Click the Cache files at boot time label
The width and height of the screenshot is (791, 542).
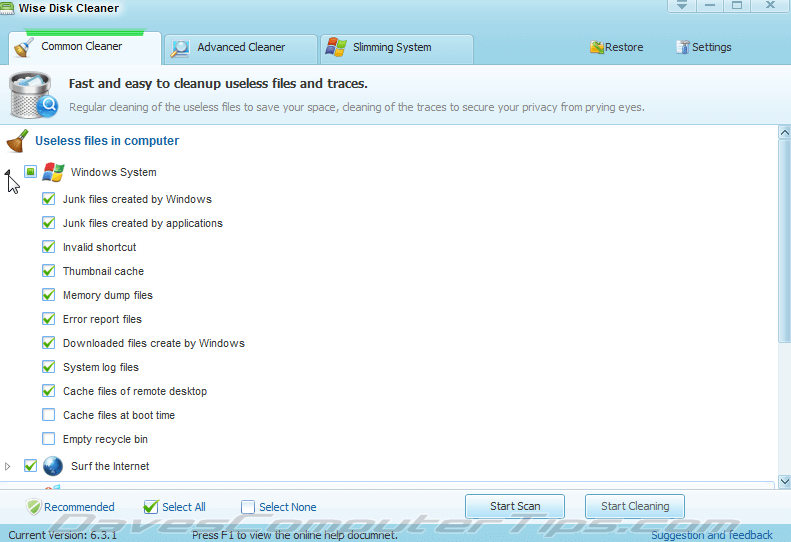point(119,415)
